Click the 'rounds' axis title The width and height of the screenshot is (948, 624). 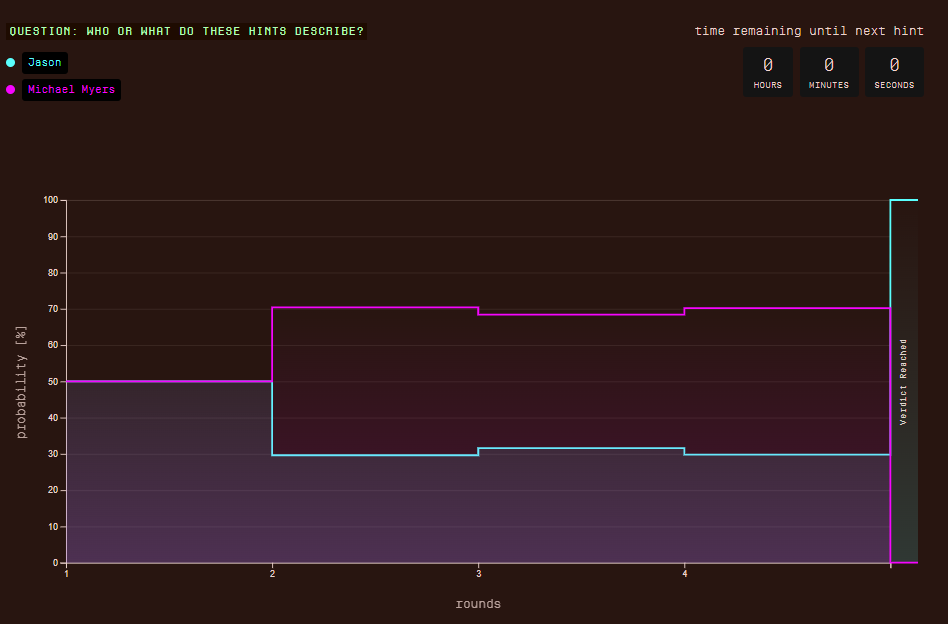point(478,604)
